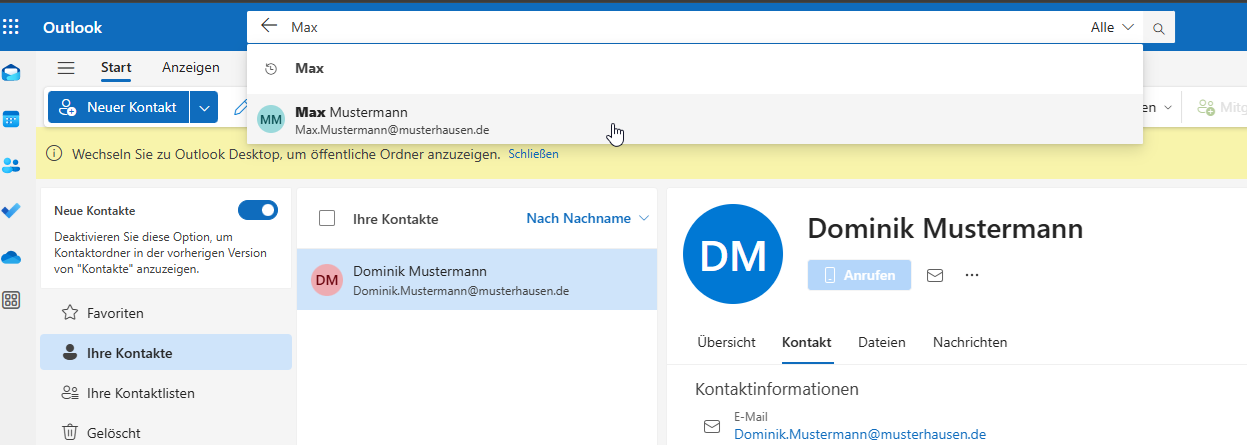The width and height of the screenshot is (1247, 445).
Task: Dismiss banner via Schließen link
Action: click(x=533, y=154)
